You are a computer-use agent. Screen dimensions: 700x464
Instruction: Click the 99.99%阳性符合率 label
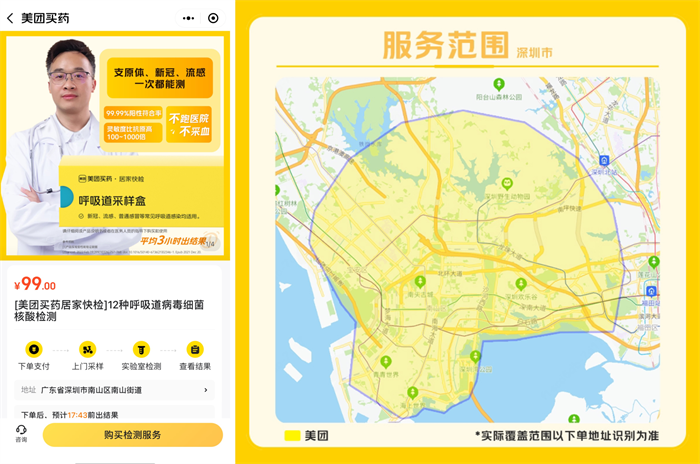pyautogui.click(x=133, y=113)
